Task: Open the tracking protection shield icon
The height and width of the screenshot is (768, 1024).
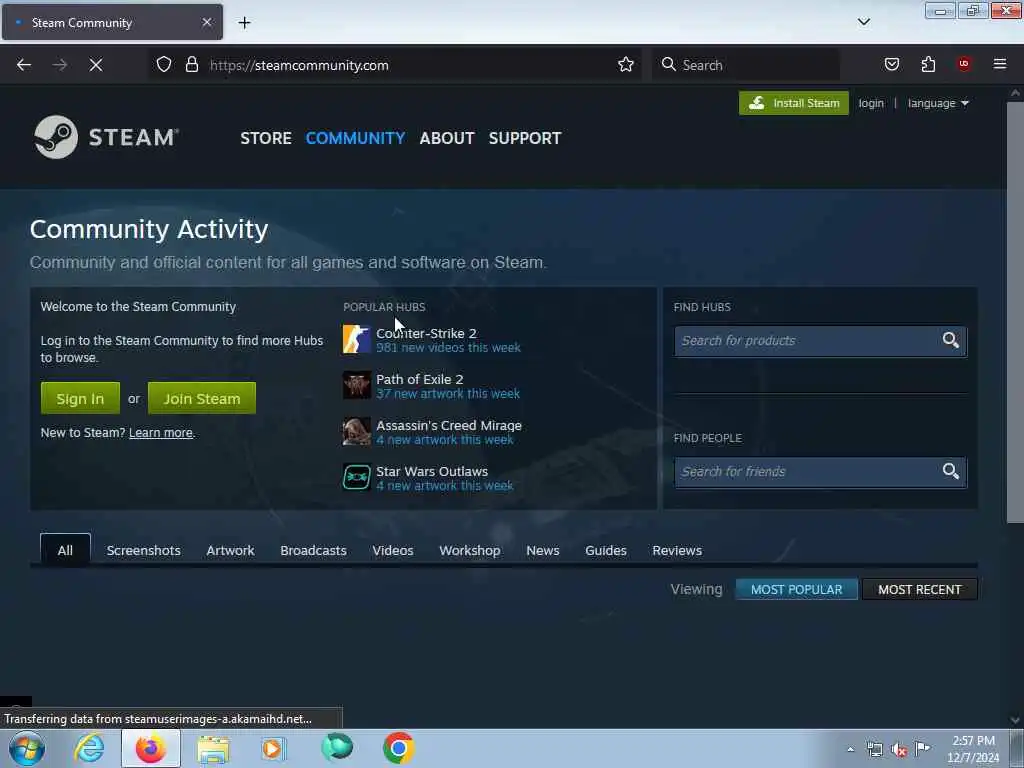Action: (x=164, y=65)
